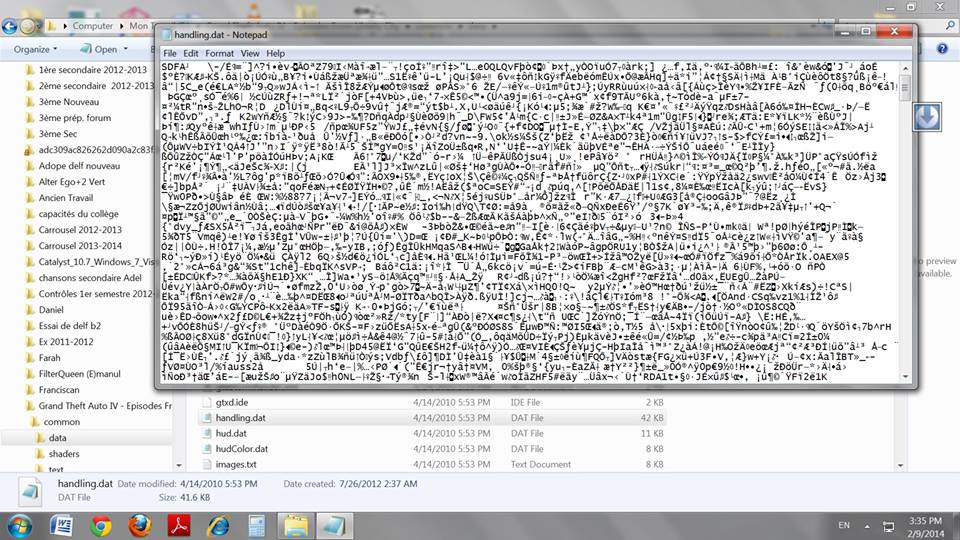Select the images.txt file
Screen dimensions: 960x540
(x=236, y=464)
